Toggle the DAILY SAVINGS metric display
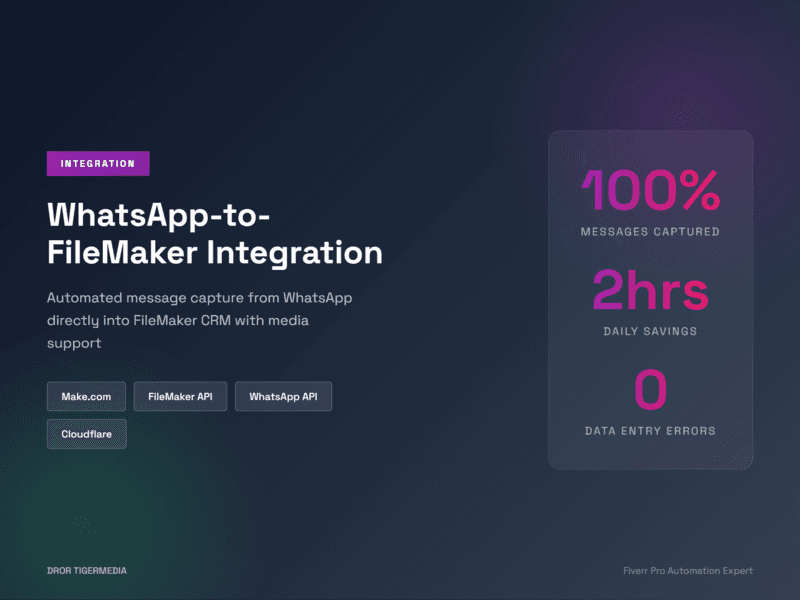800x600 pixels. [650, 331]
